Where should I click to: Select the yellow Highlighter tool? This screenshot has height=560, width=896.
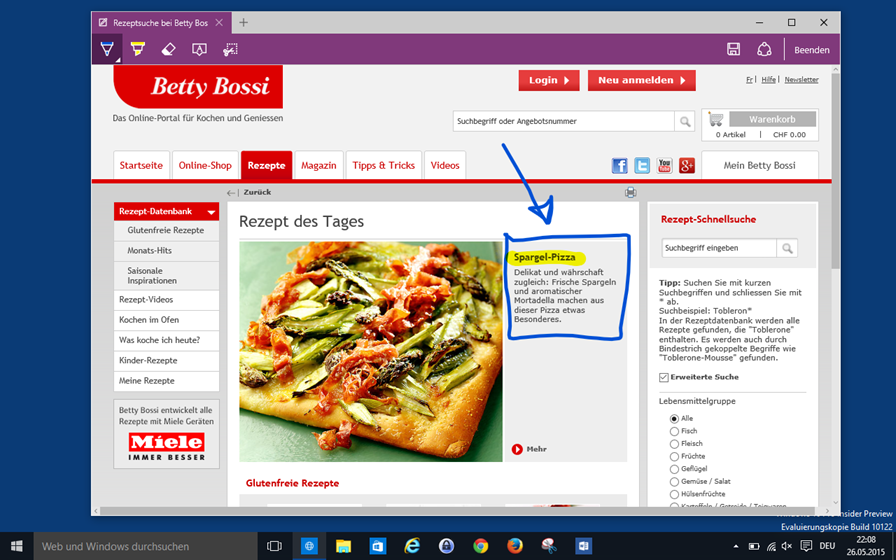138,49
